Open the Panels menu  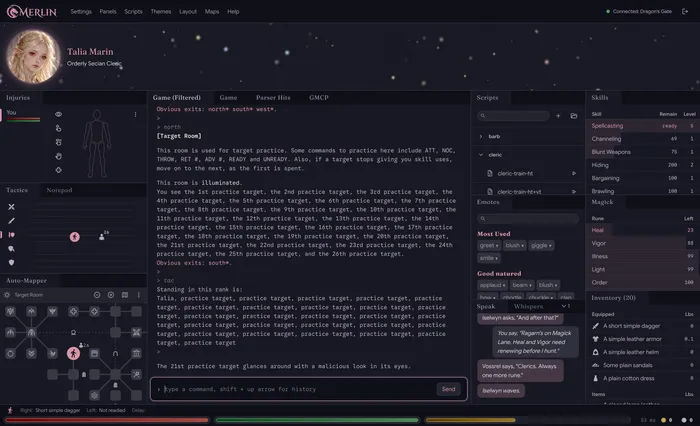108,12
